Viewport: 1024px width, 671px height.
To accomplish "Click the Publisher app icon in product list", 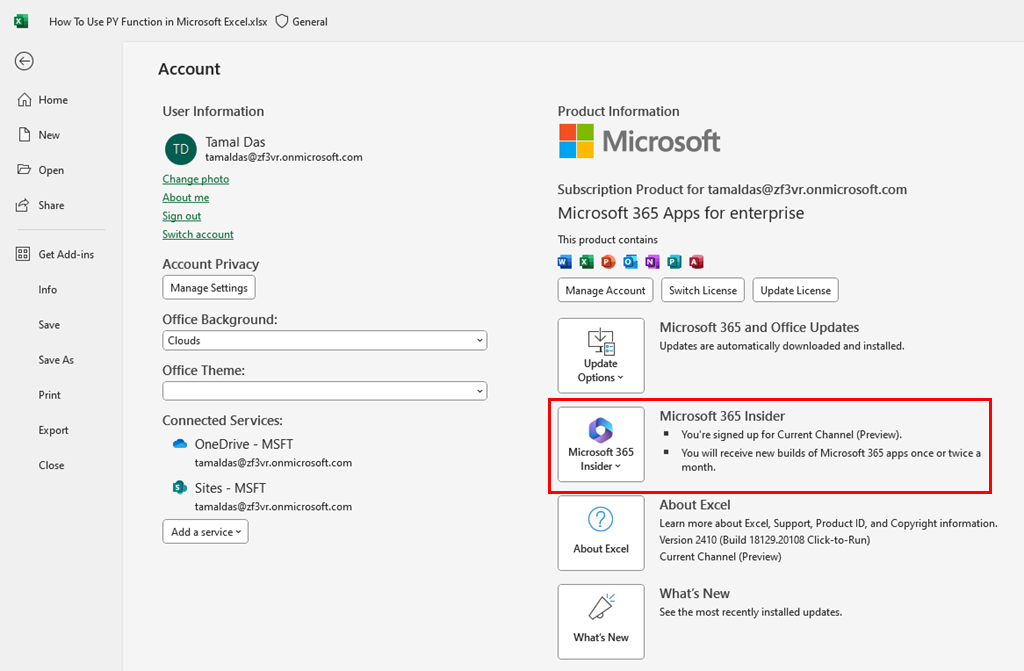I will (x=674, y=262).
